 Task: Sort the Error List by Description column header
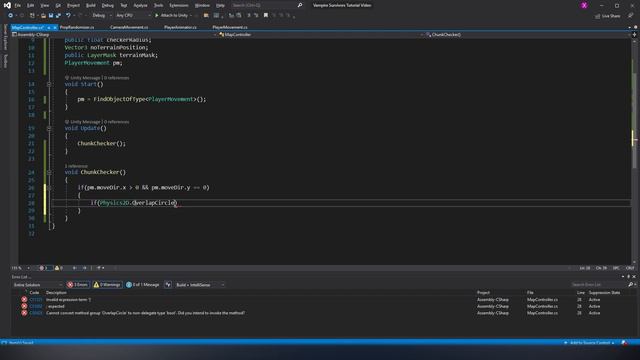pos(56,293)
